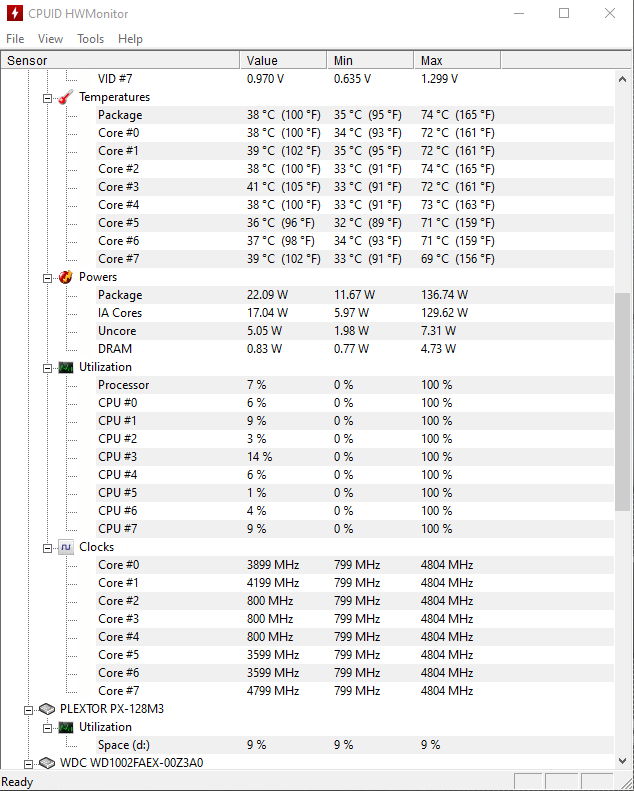The image size is (634, 791).
Task: Click the PLEXTOR PX-128M3 drive icon
Action: [x=47, y=709]
